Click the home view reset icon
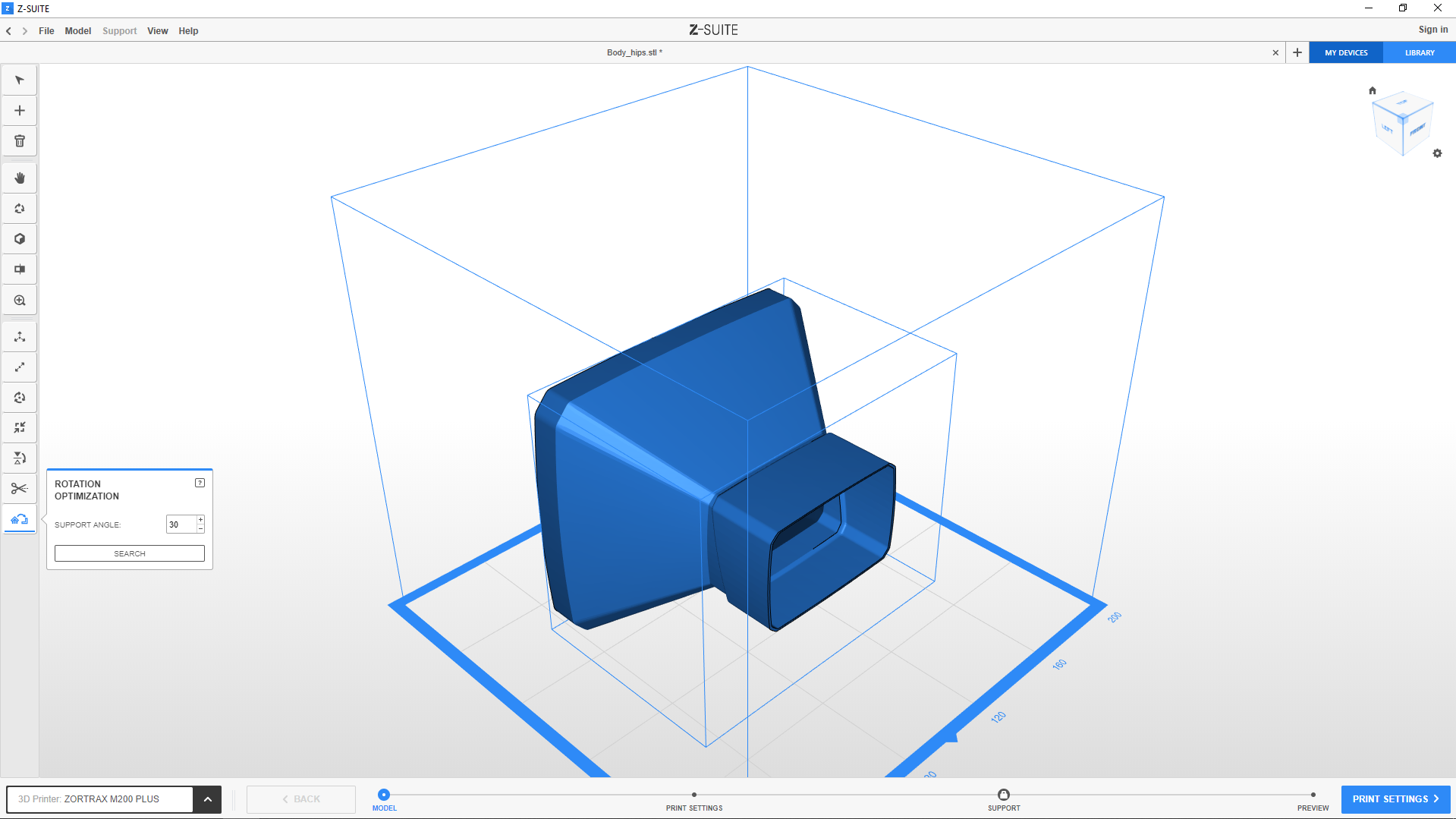Screen dimensions: 1456x819 [1372, 90]
